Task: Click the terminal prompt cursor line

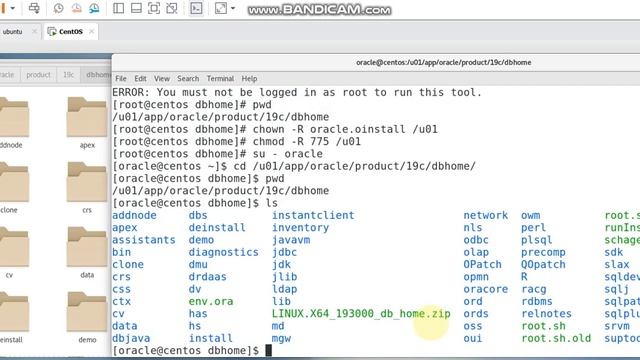Action: point(192,351)
